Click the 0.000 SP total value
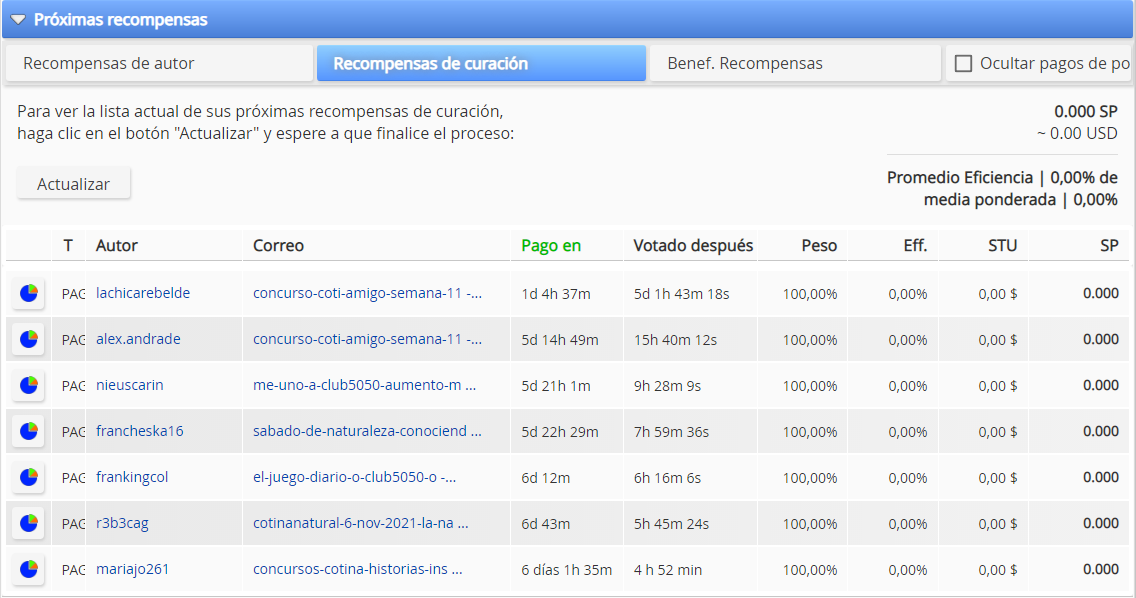 pyautogui.click(x=1085, y=112)
